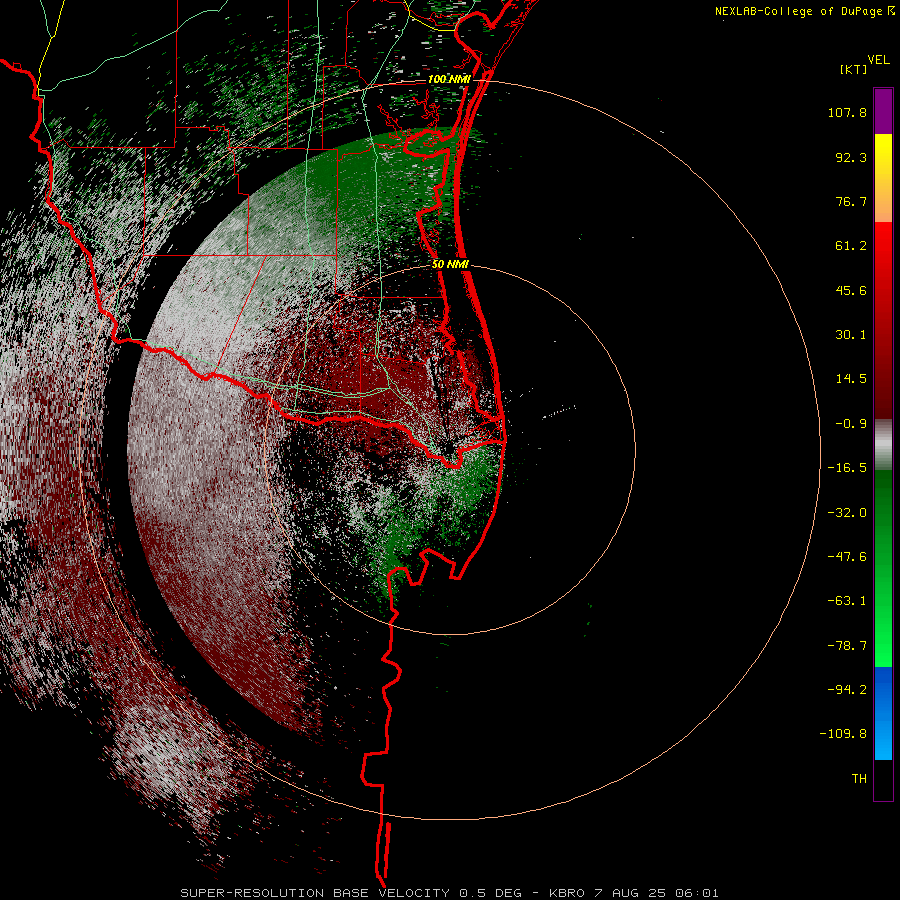Screen dimensions: 900x900
Task: Click the -78.7 legend value
Action: 847,646
